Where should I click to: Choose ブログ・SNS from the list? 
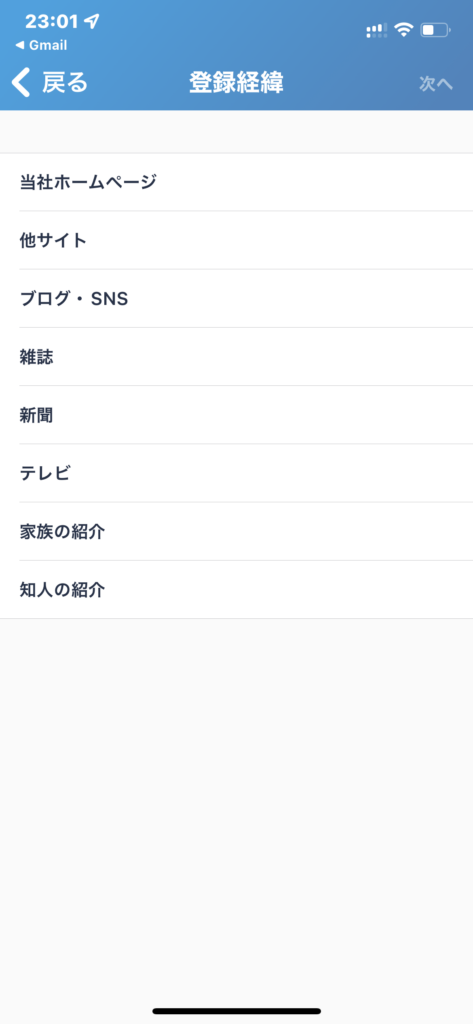236,298
